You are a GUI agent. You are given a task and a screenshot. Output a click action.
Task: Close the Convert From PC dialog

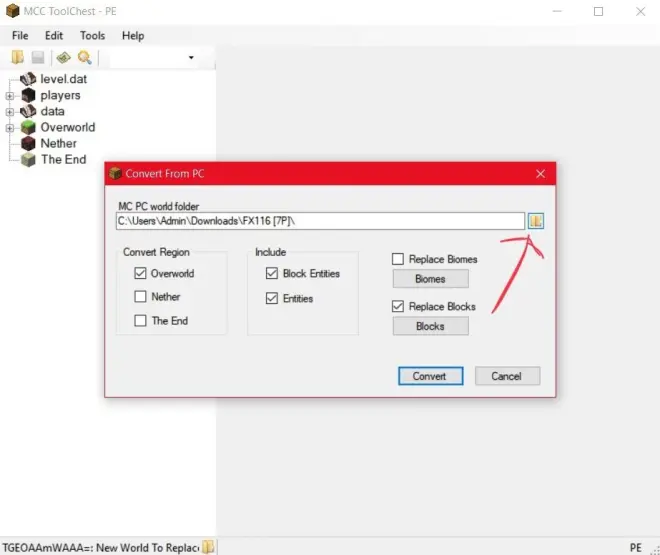coord(540,174)
